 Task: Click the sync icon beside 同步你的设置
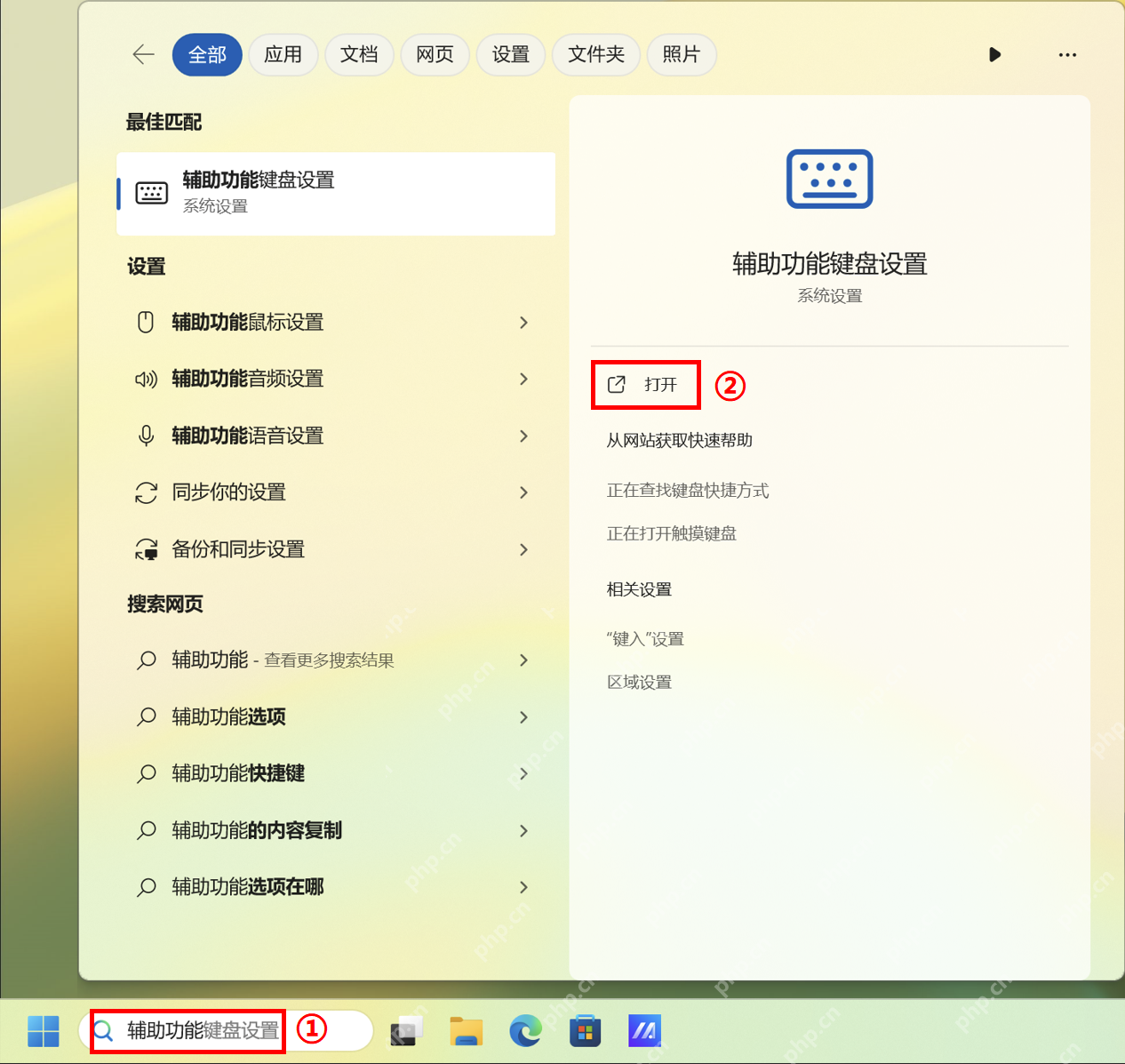146,492
